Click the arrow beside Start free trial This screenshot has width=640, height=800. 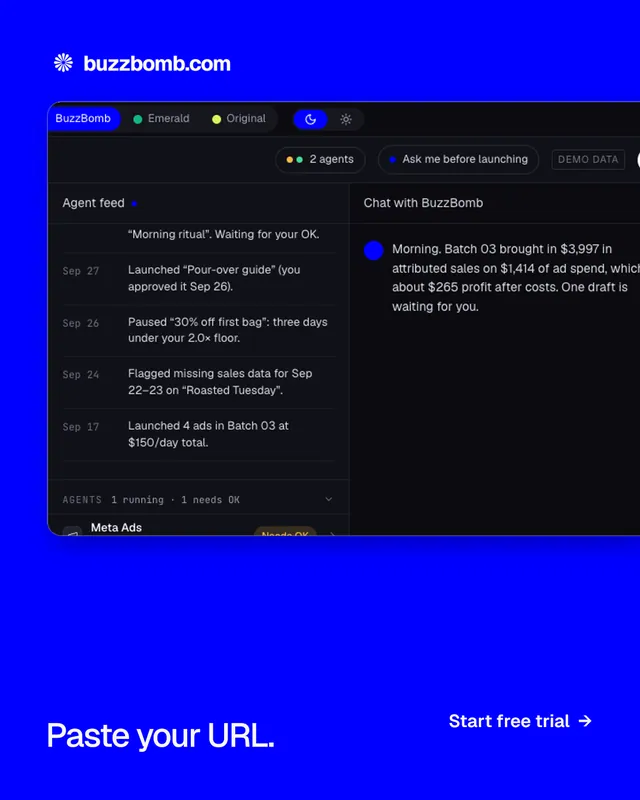pos(585,721)
